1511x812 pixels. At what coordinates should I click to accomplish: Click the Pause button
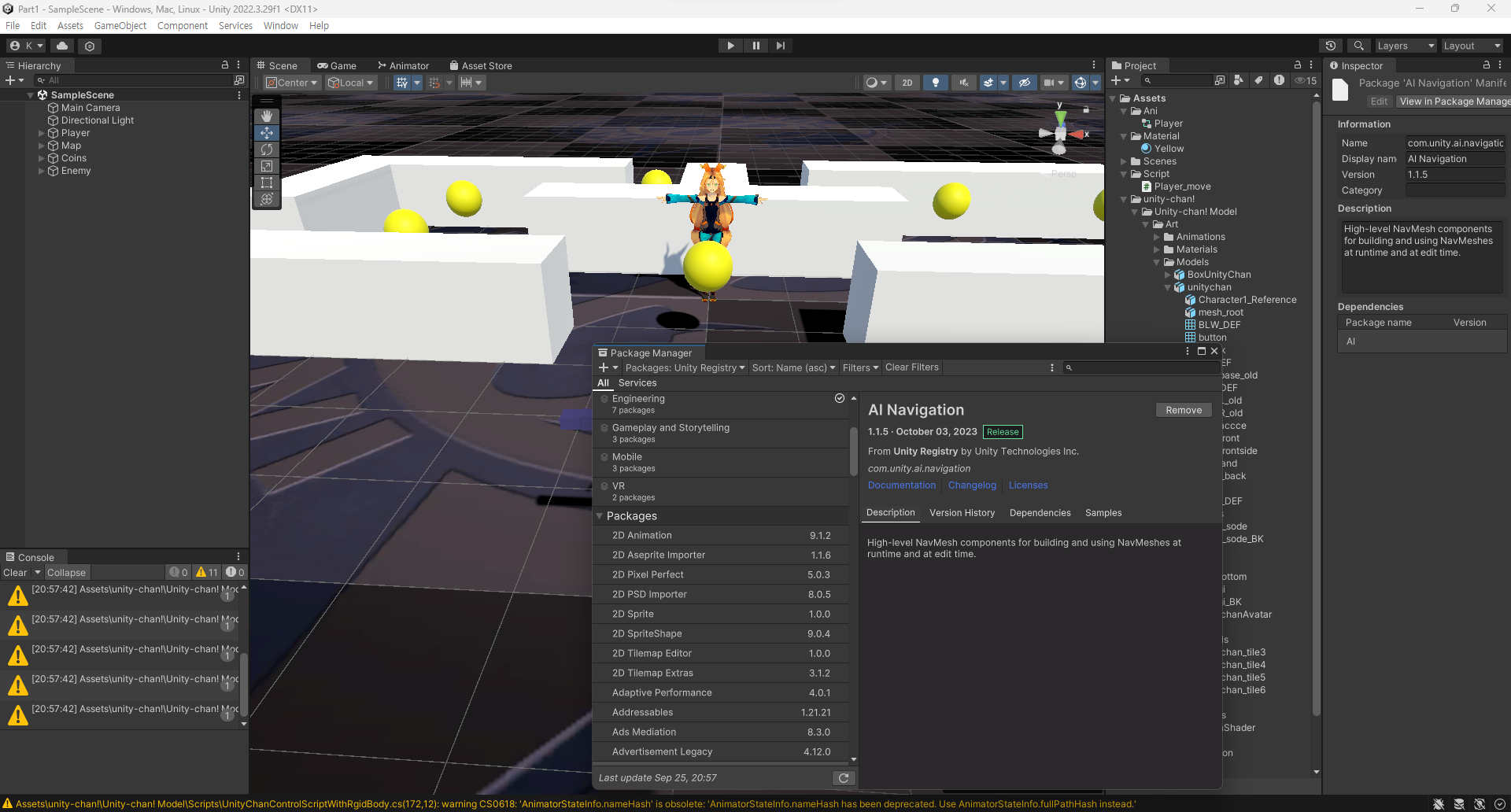point(755,46)
